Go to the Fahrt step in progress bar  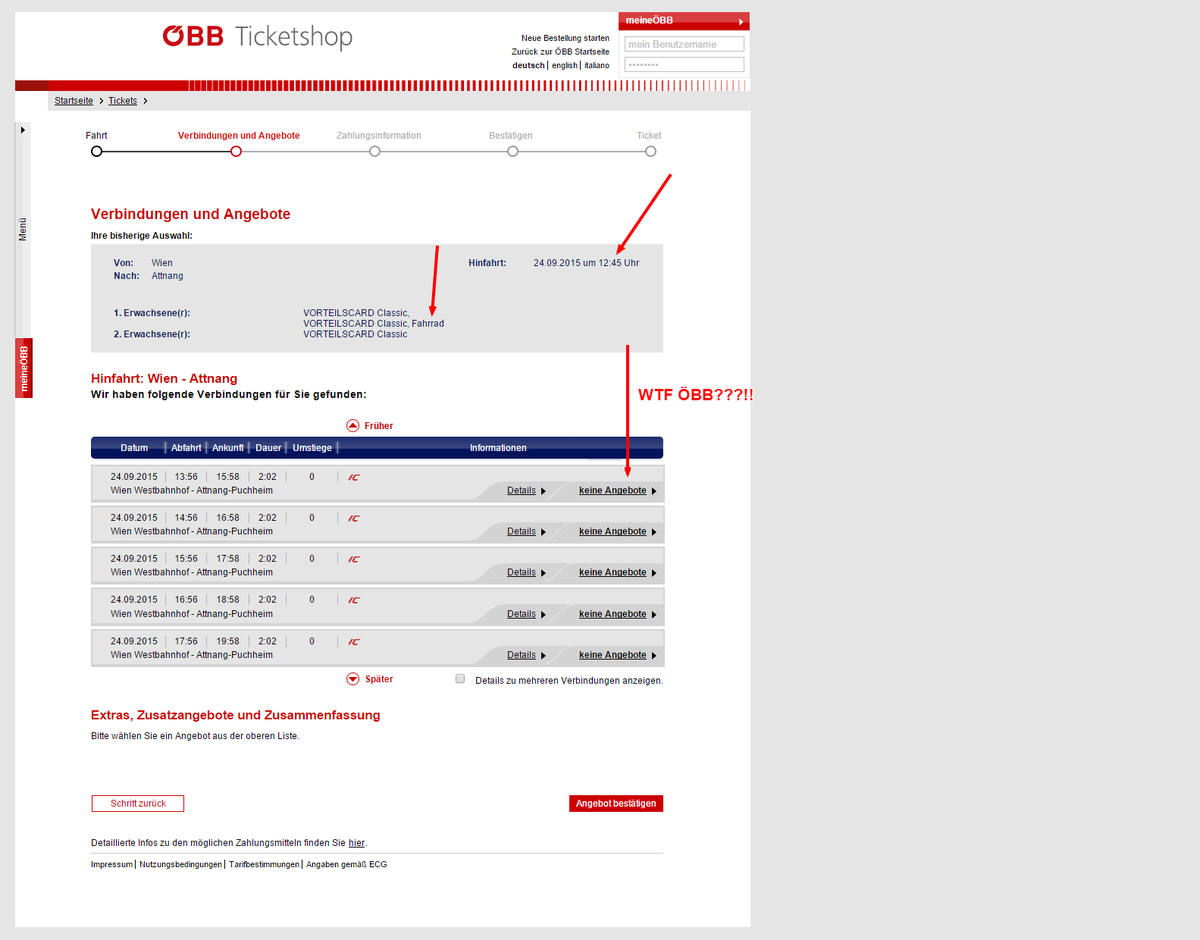[x=96, y=151]
